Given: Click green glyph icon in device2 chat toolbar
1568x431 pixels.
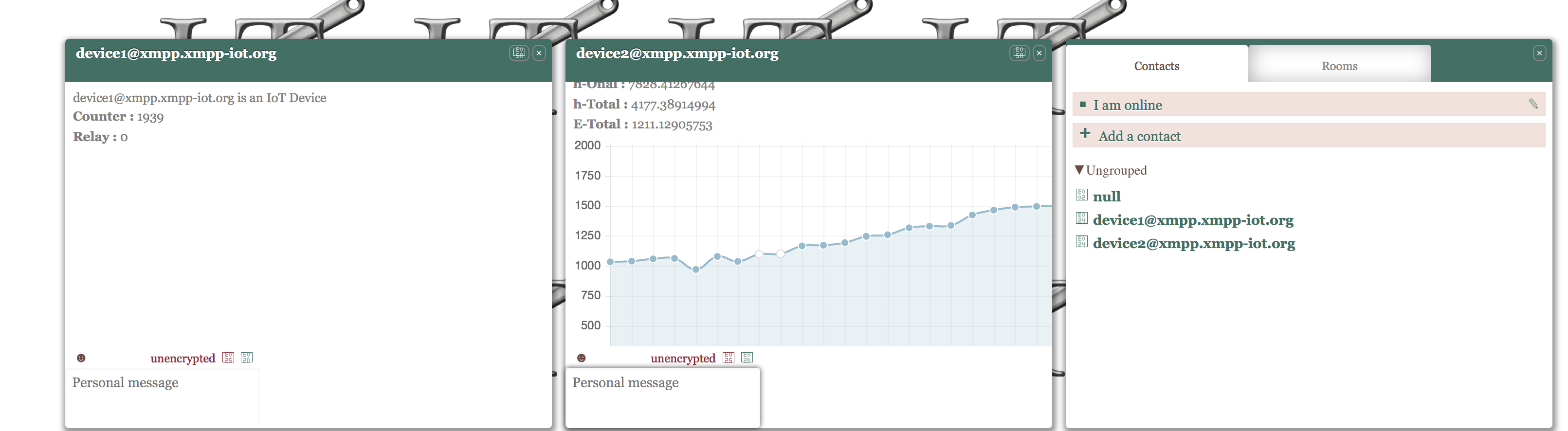Looking at the screenshot, I should 747,358.
